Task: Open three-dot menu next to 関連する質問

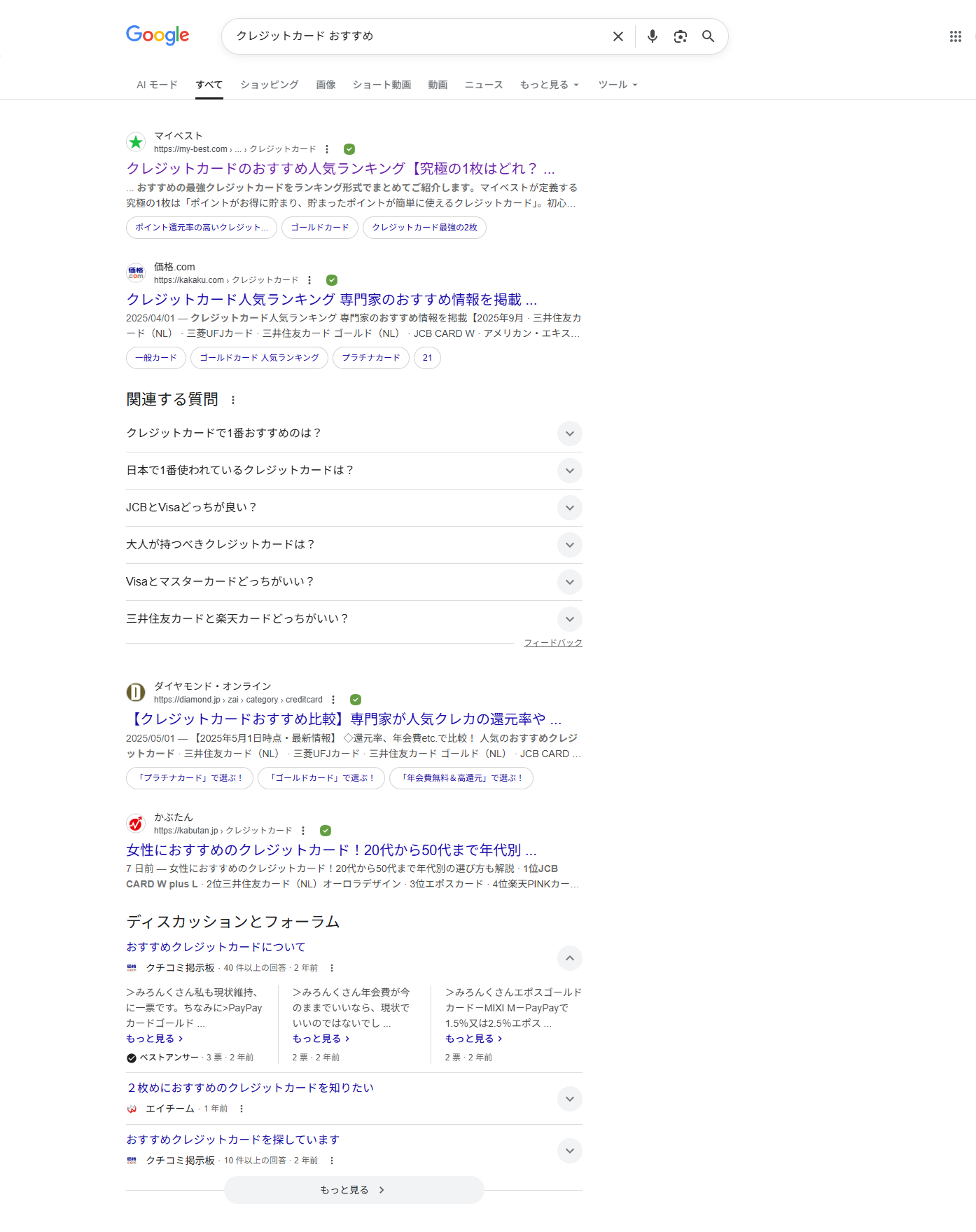Action: pos(233,400)
